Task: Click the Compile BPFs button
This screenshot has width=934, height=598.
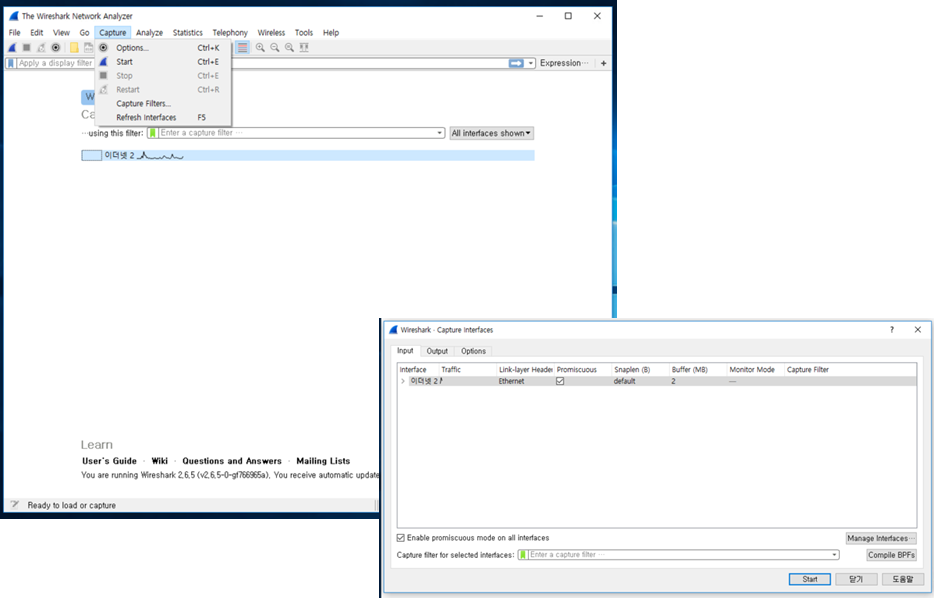Action: pyautogui.click(x=892, y=555)
